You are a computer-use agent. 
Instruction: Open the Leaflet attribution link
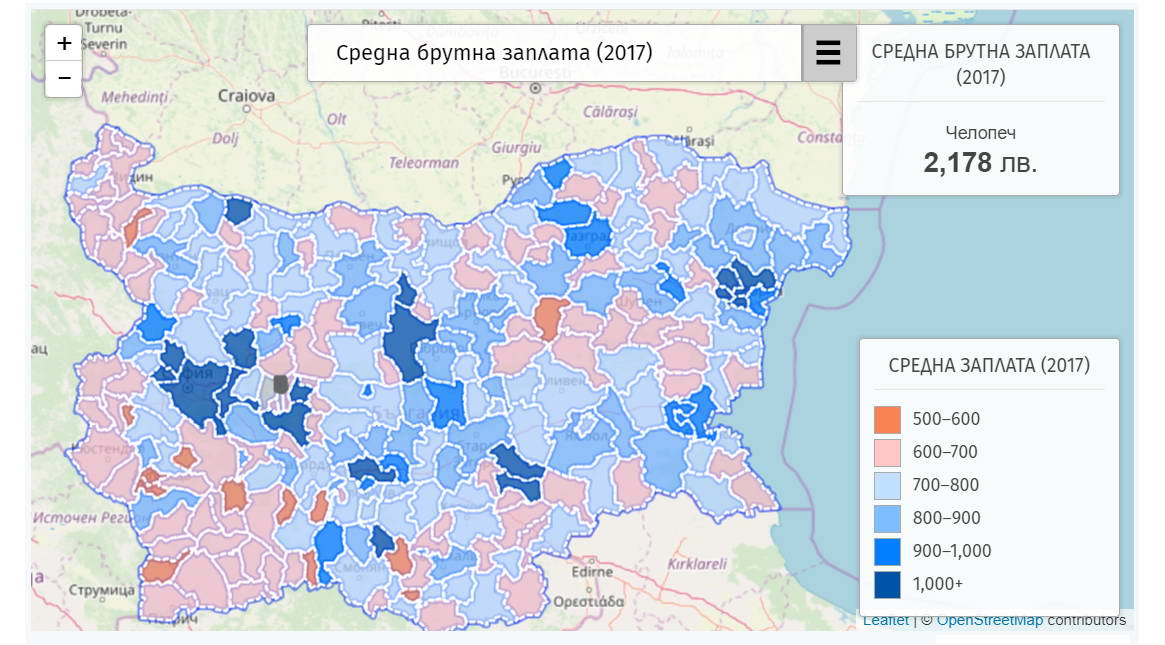pos(886,620)
